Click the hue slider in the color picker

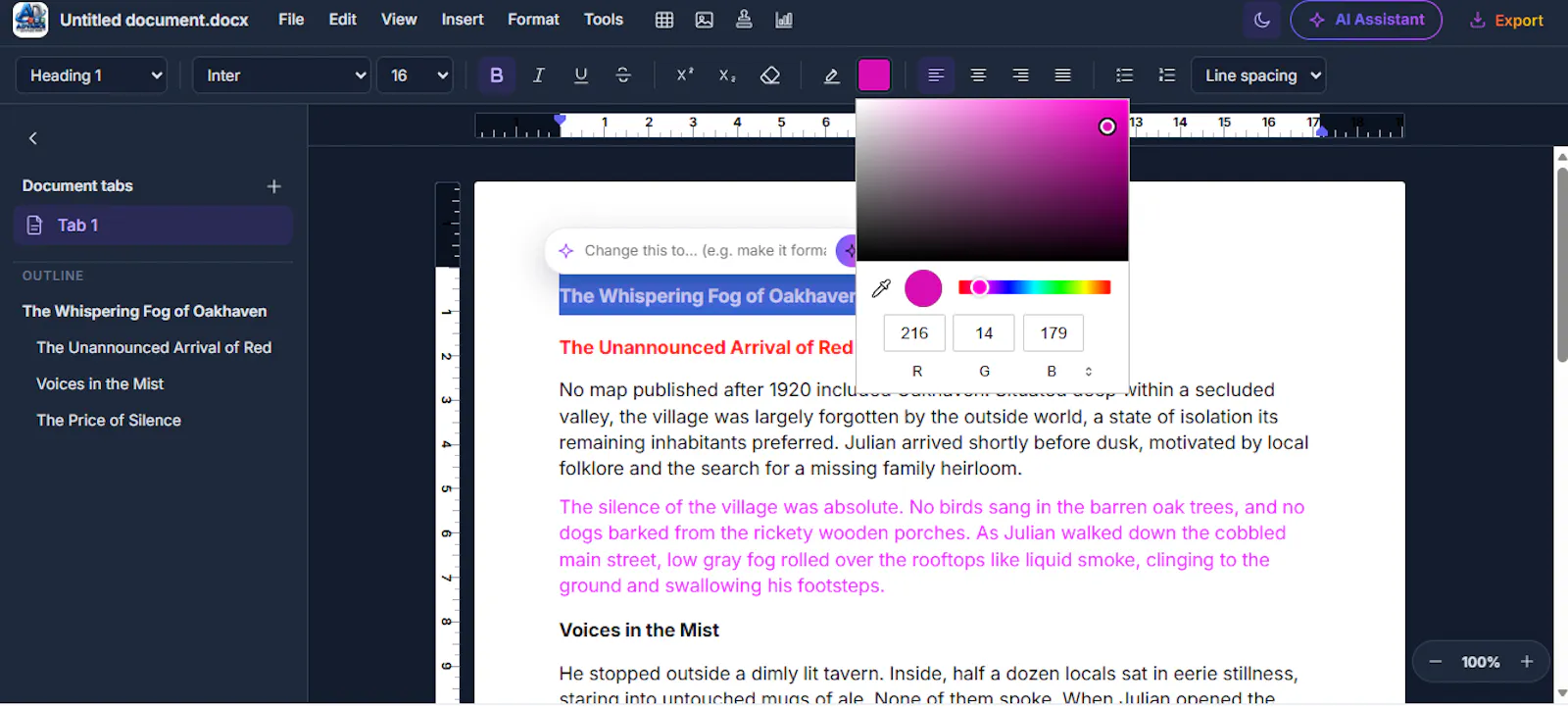[x=1034, y=287]
